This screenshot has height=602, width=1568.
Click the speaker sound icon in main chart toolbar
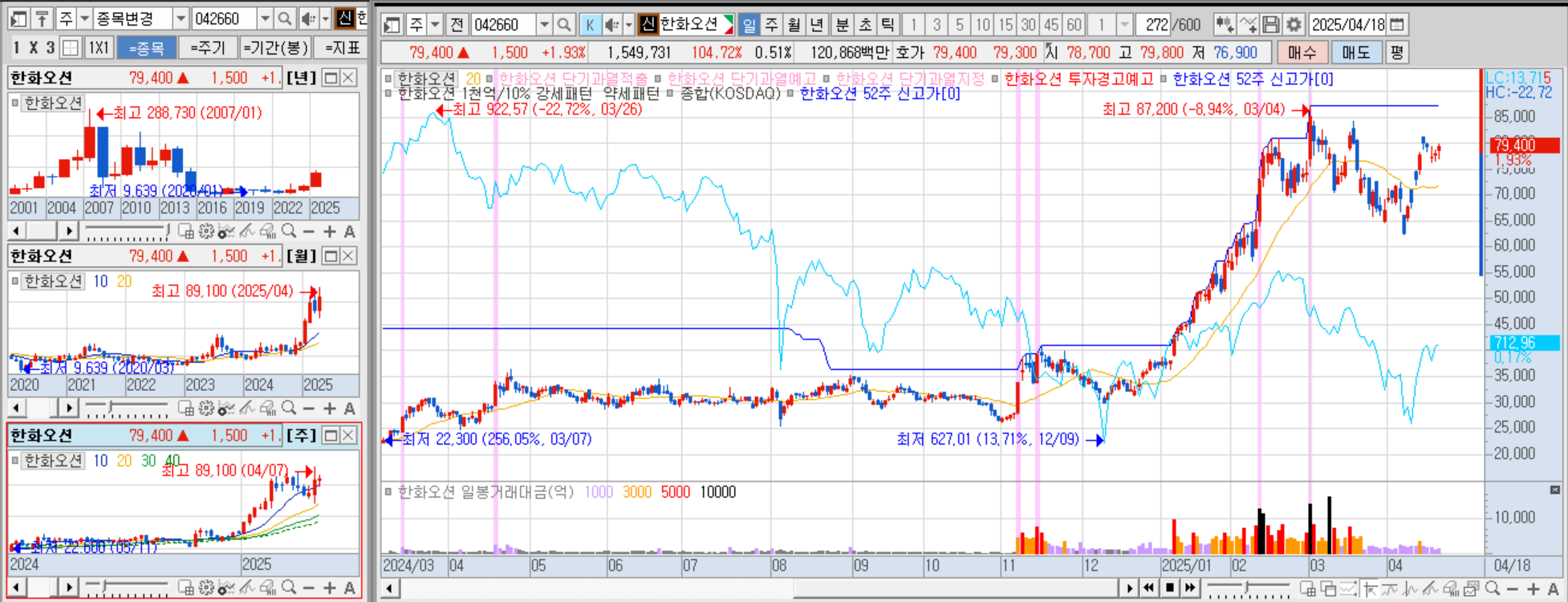click(x=611, y=25)
